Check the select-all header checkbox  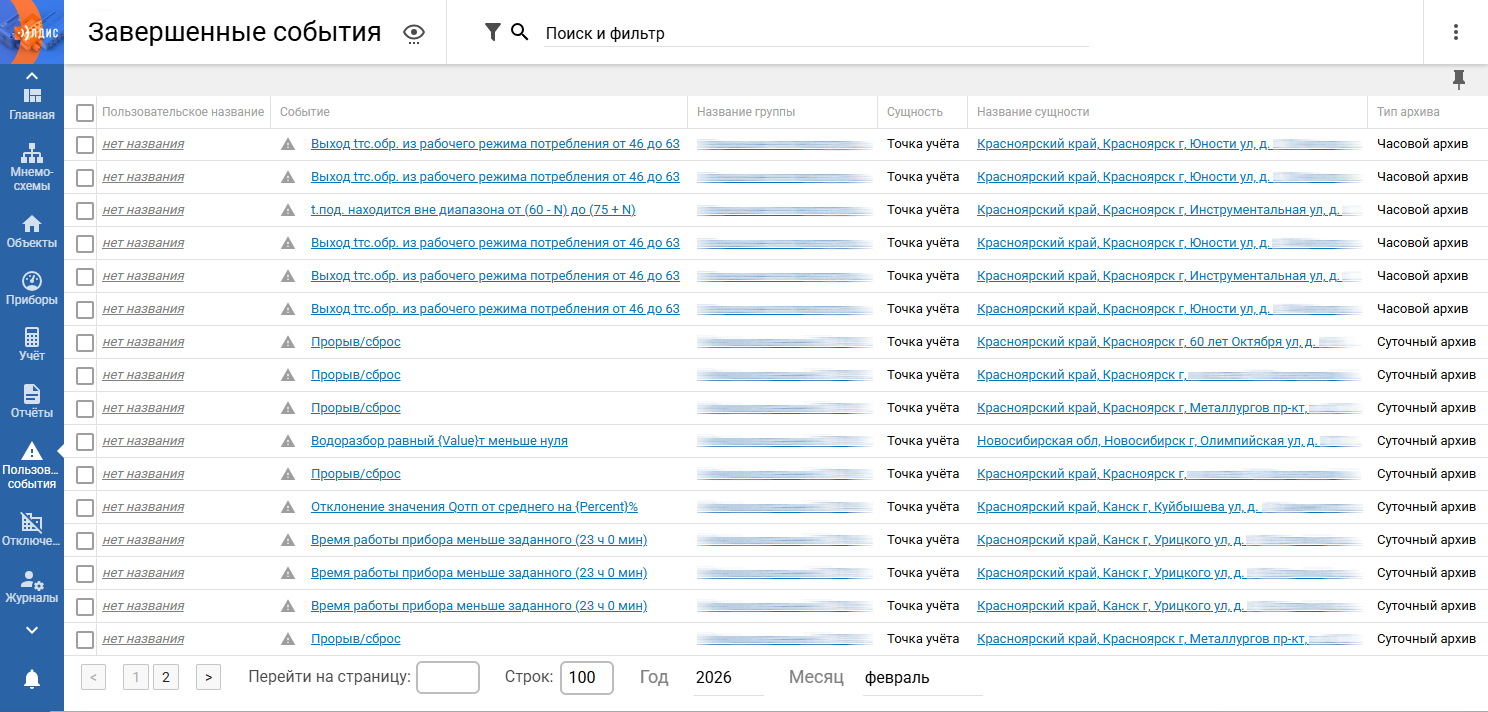pos(85,112)
